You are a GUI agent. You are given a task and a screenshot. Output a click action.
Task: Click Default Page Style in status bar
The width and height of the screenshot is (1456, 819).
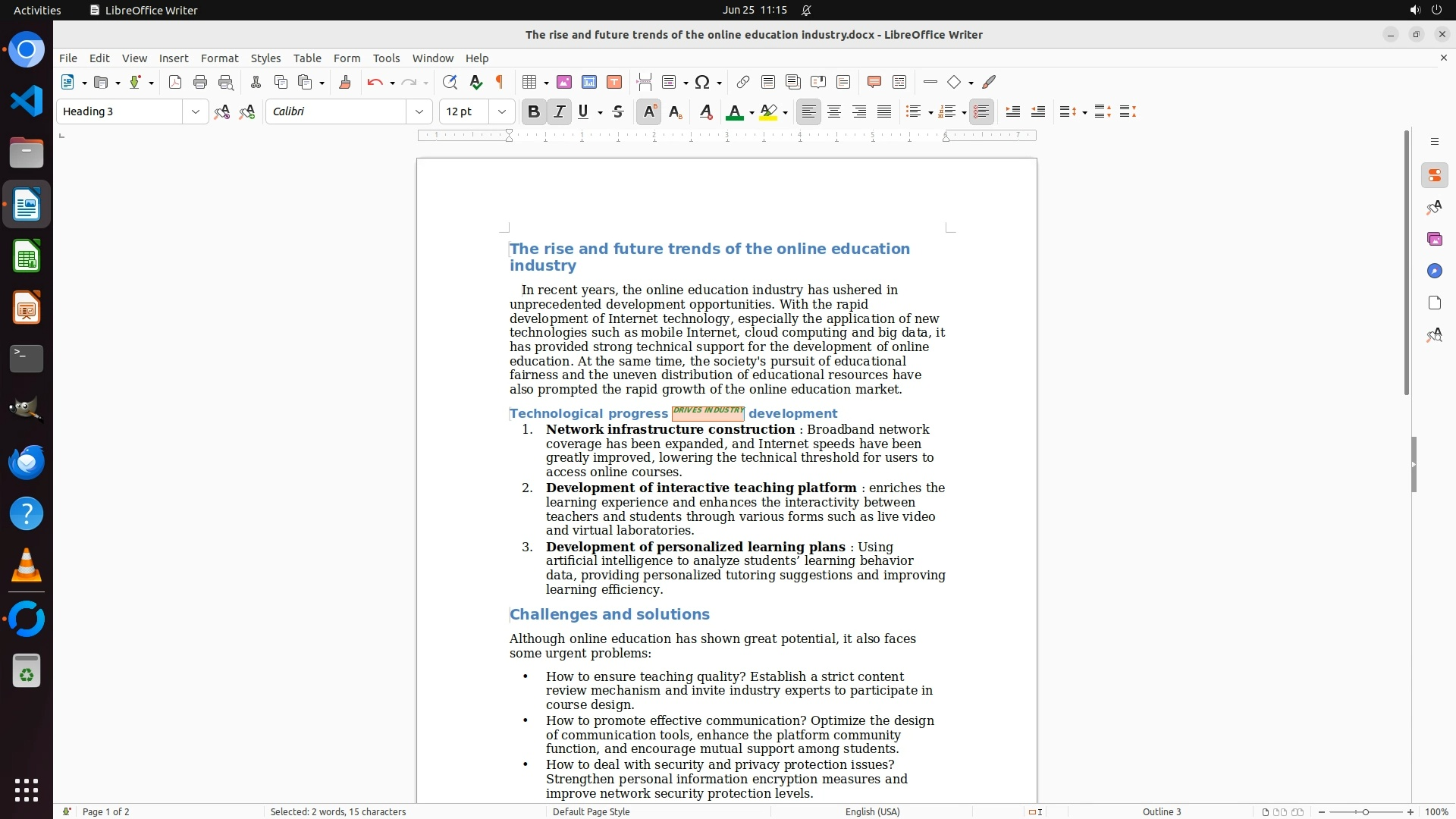tap(591, 811)
